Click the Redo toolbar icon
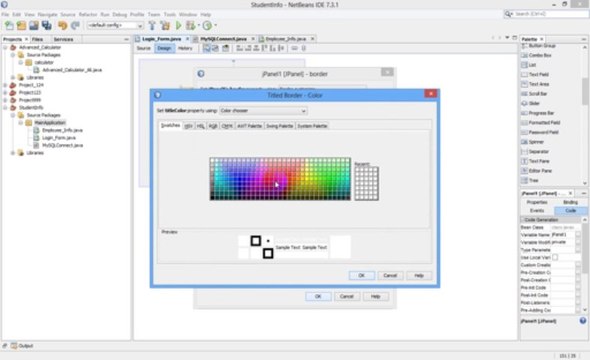This screenshot has width=590, height=360. tap(75, 25)
